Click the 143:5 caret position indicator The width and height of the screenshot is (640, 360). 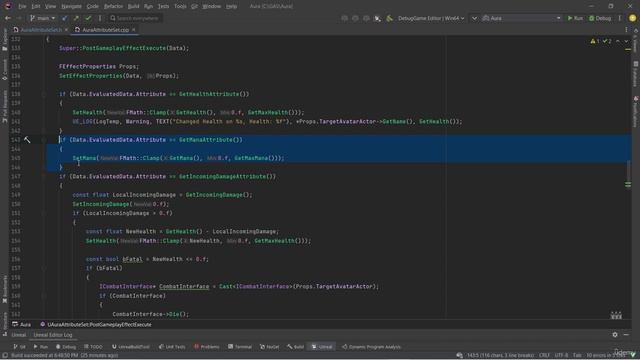pos(500,355)
